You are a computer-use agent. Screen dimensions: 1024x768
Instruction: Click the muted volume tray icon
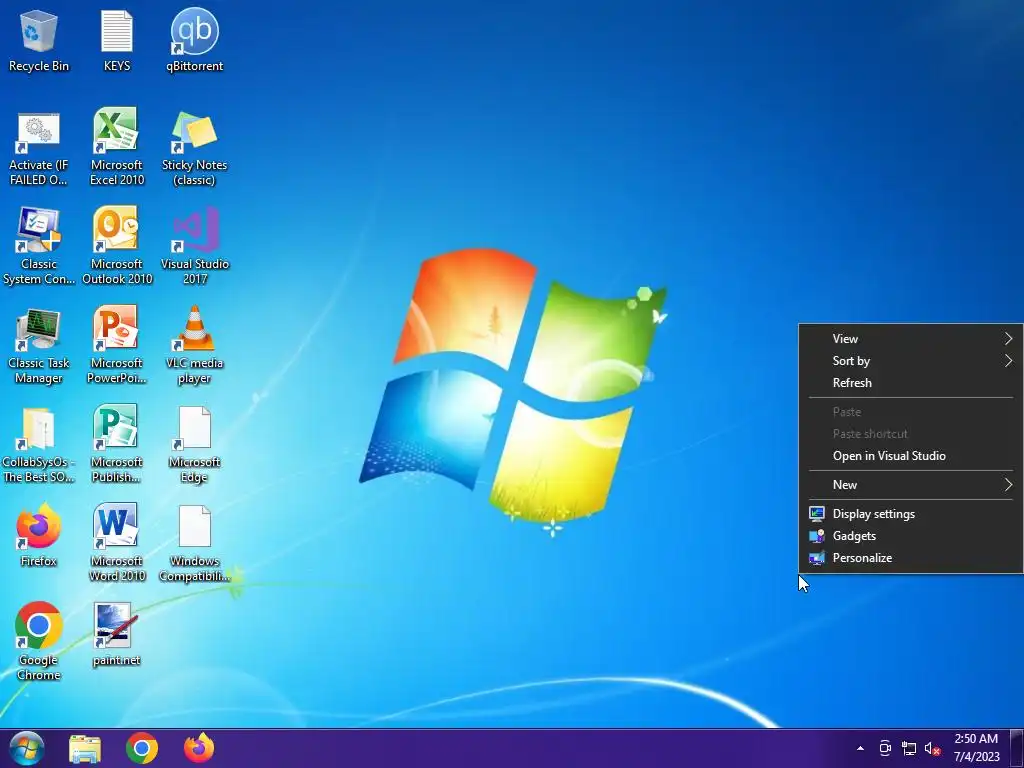[932, 748]
